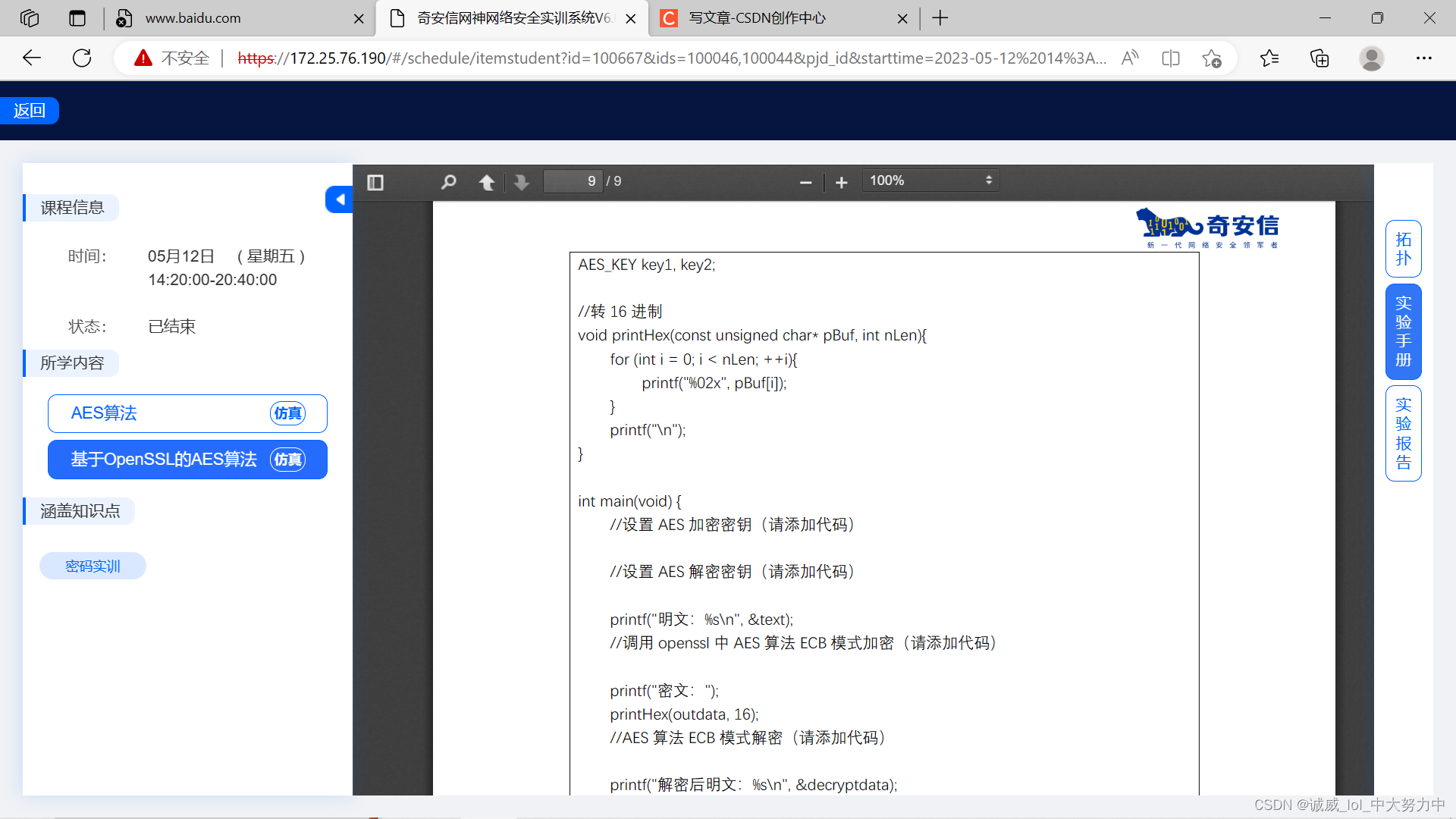Viewport: 1456px width, 819px height.
Task: Toggle split screen view
Action: click(1170, 58)
